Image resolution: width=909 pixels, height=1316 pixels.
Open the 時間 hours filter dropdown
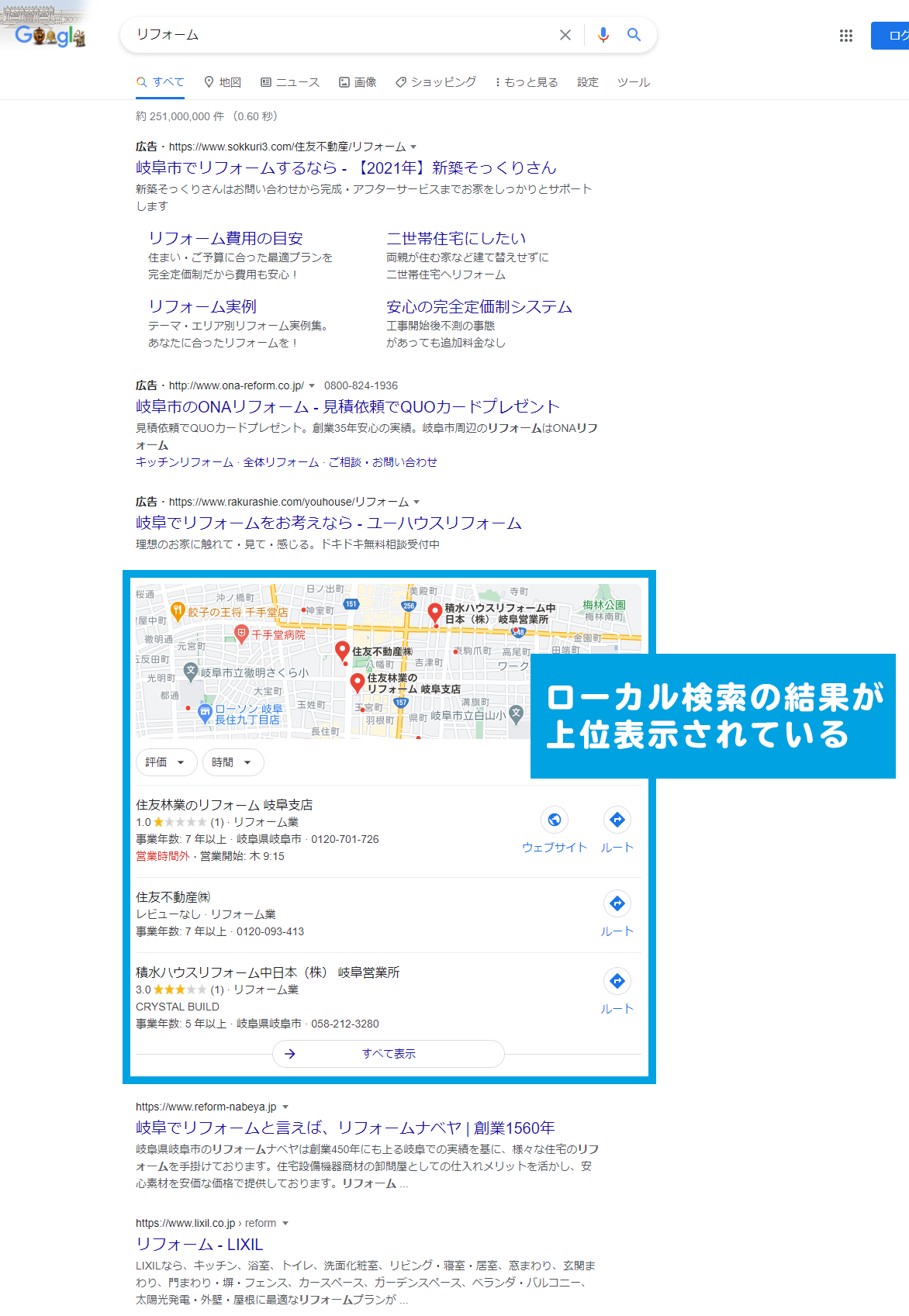(x=233, y=762)
